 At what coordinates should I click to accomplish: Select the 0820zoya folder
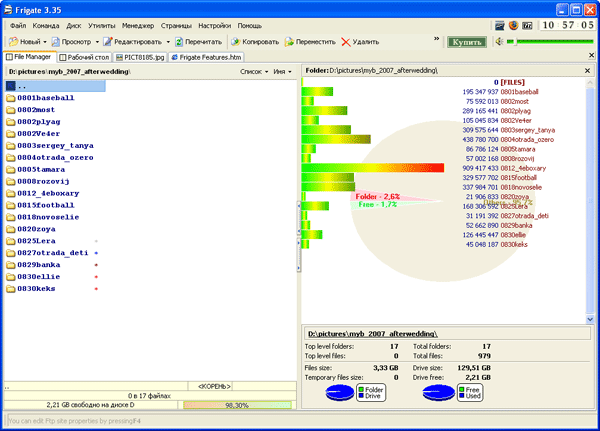(31, 229)
